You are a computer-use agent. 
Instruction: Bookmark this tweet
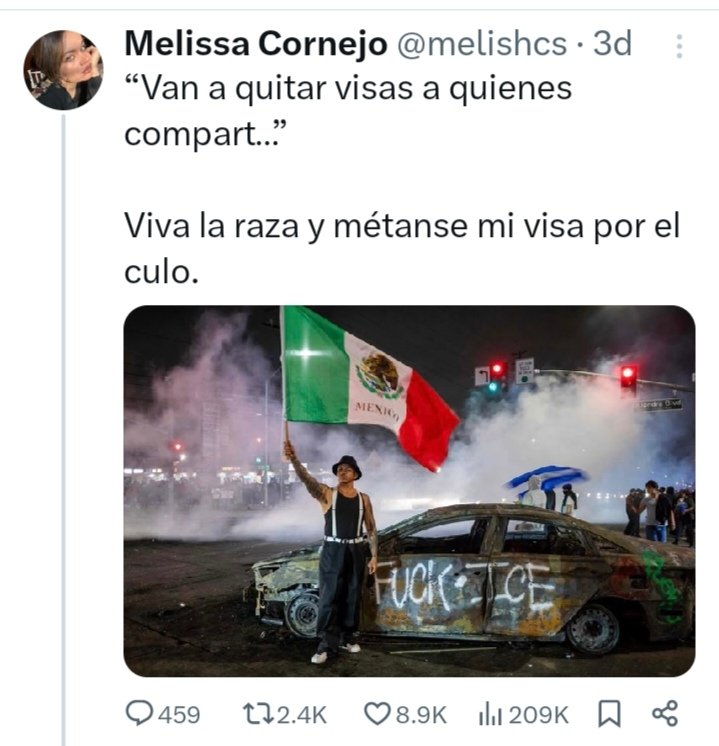[x=609, y=714]
